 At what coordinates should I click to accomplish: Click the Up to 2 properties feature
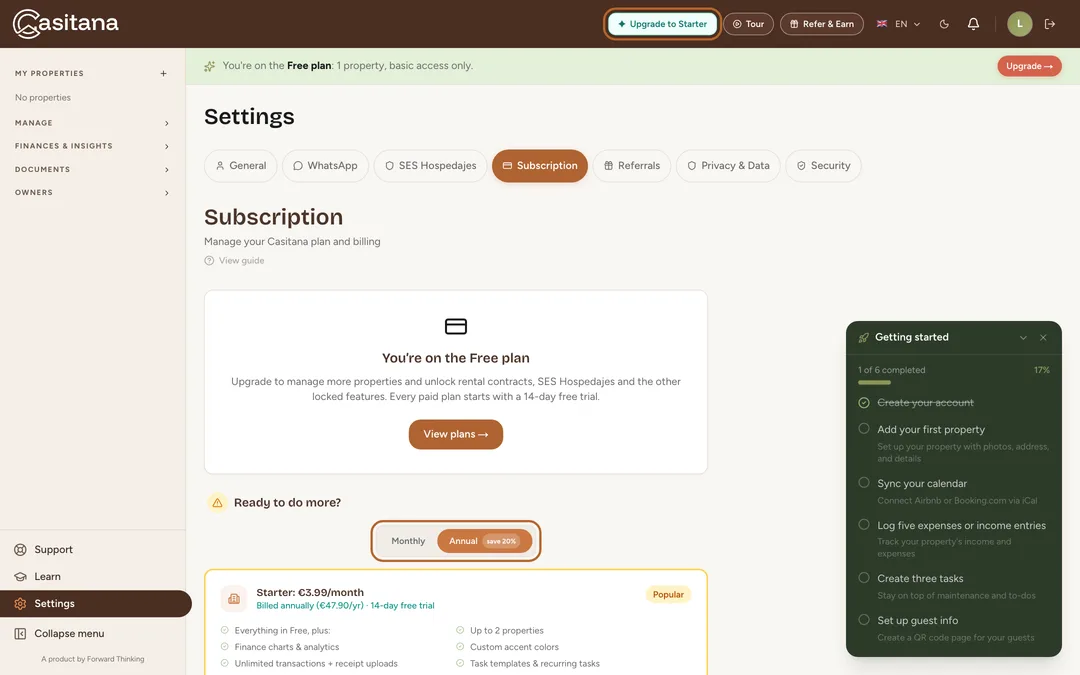[507, 630]
